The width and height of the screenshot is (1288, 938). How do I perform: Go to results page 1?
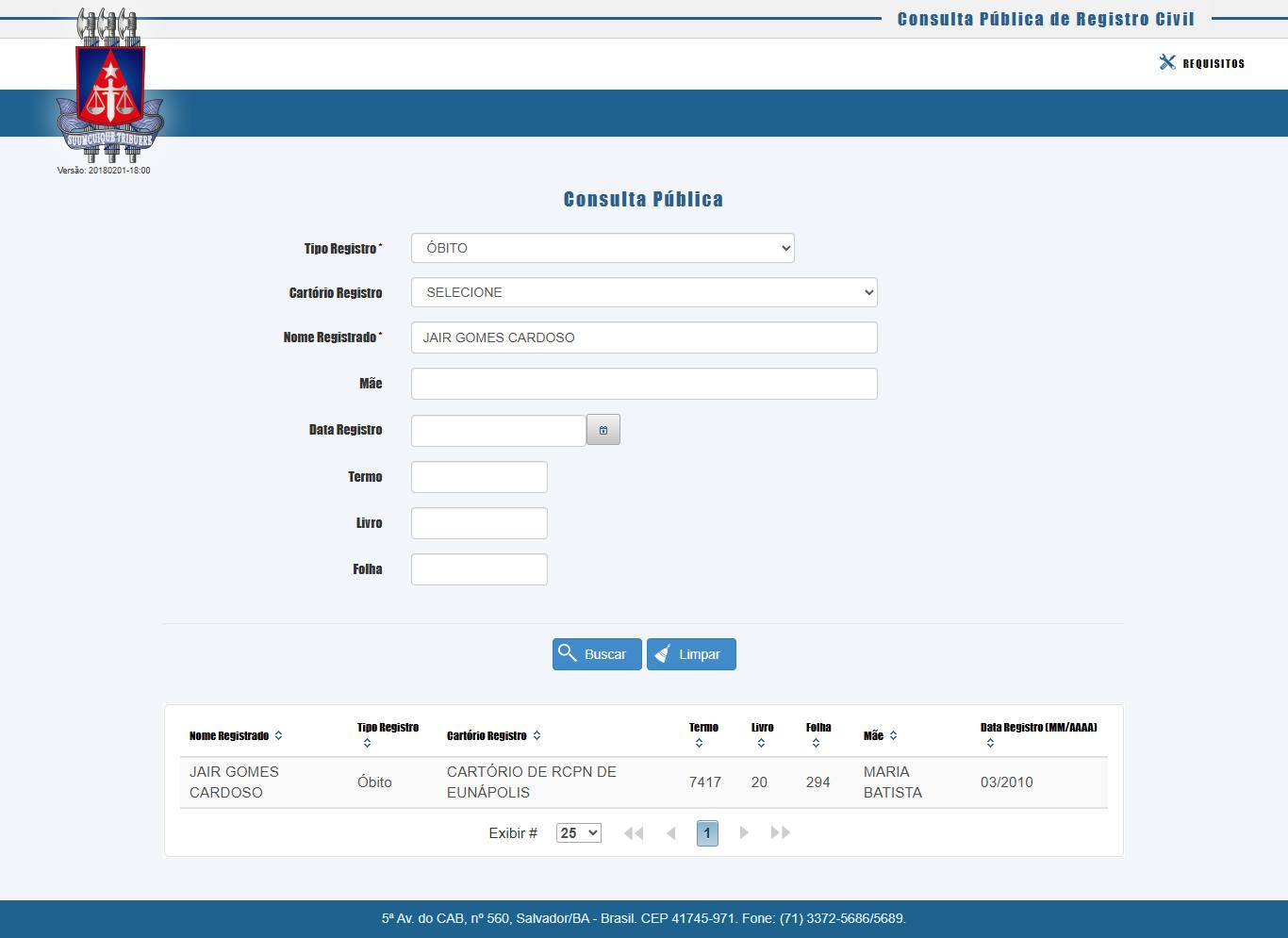707,833
